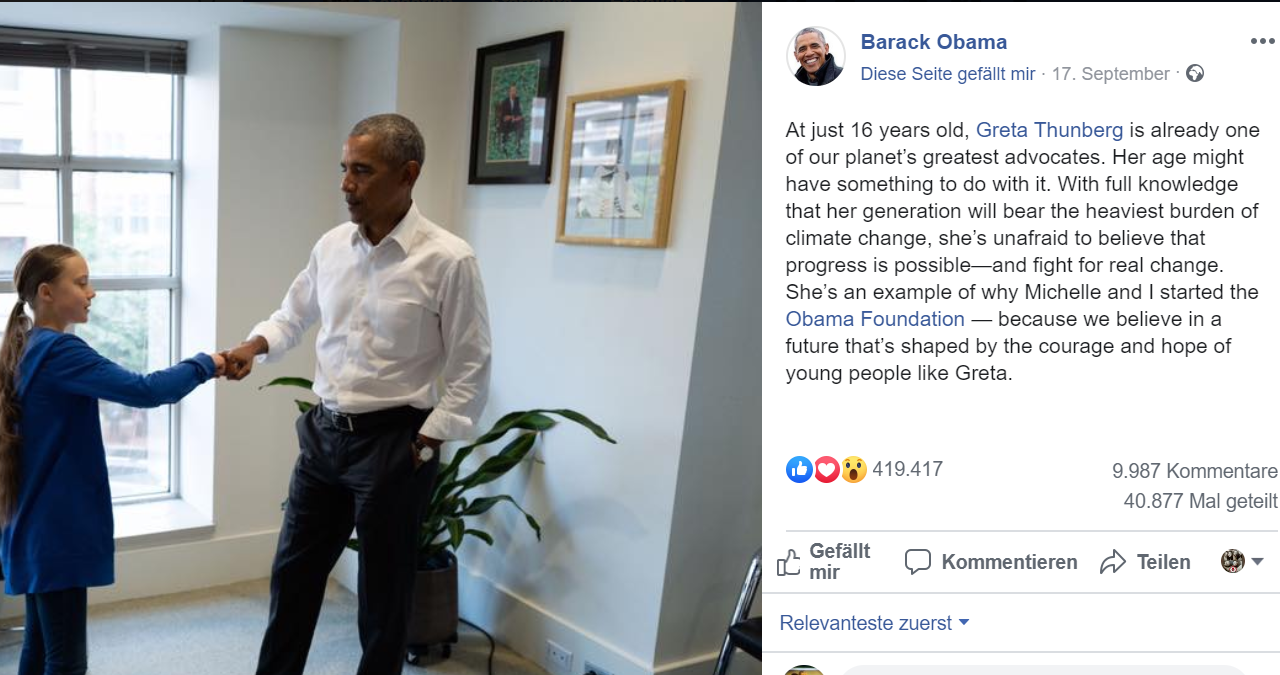The image size is (1280, 675).
Task: Open the comment-as profile avatar dropdown
Action: tap(1242, 561)
